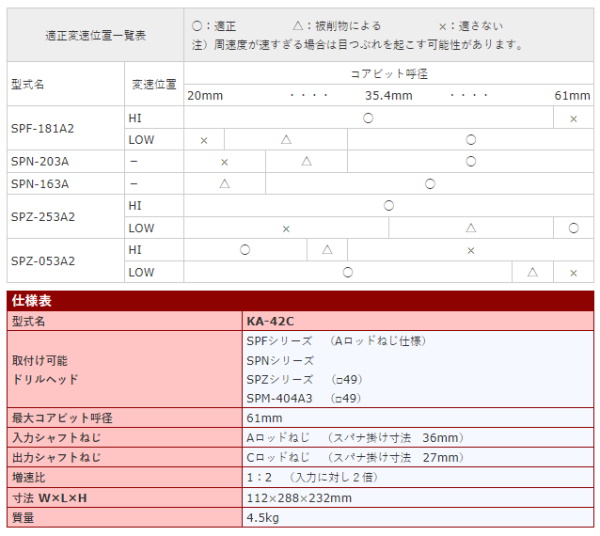Click the コアビット呼径 column header
The width and height of the screenshot is (600, 536).
[389, 73]
